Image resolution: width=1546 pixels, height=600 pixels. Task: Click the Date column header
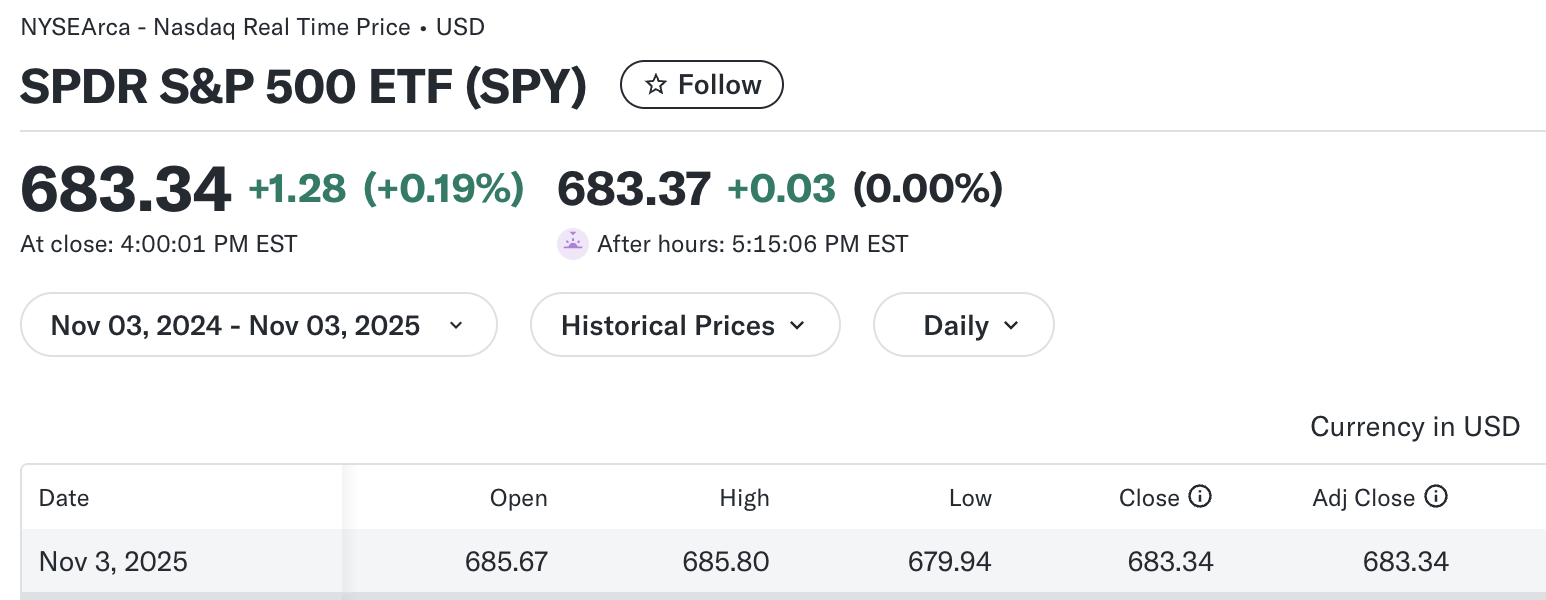(64, 498)
